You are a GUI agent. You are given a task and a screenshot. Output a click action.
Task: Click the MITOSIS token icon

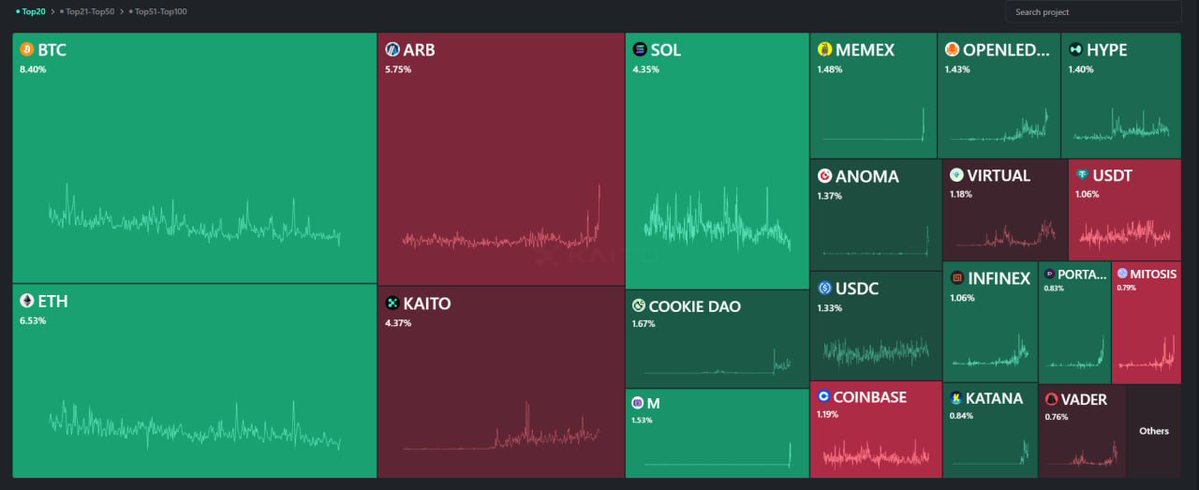tap(1122, 274)
